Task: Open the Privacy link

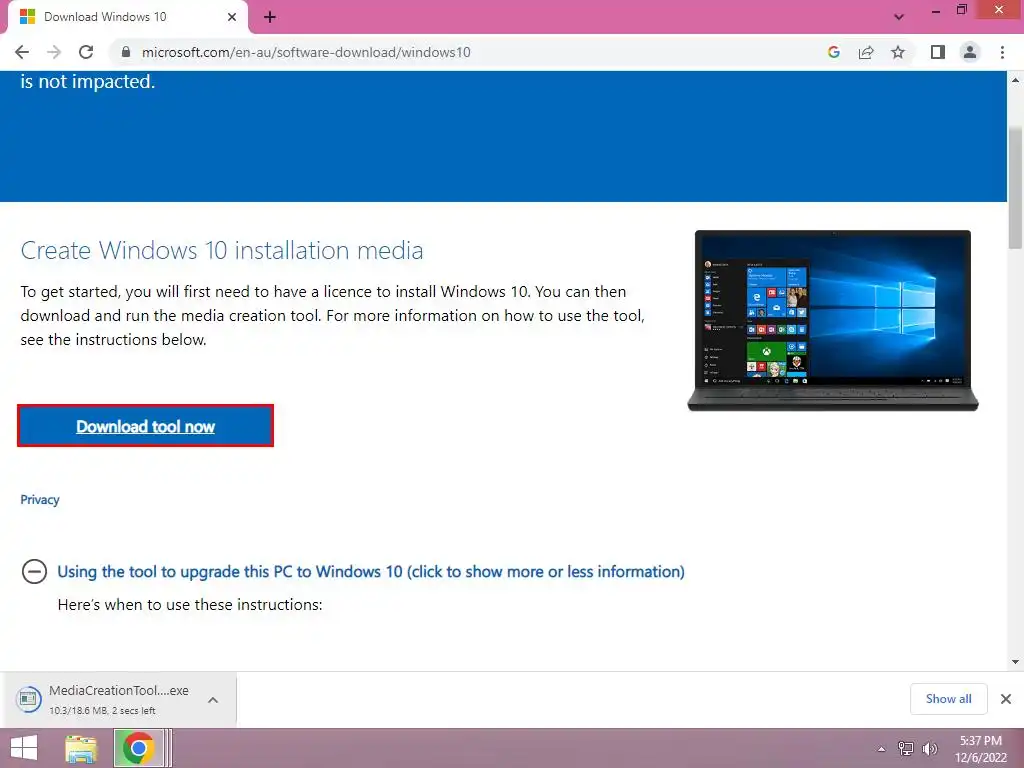Action: pyautogui.click(x=40, y=500)
